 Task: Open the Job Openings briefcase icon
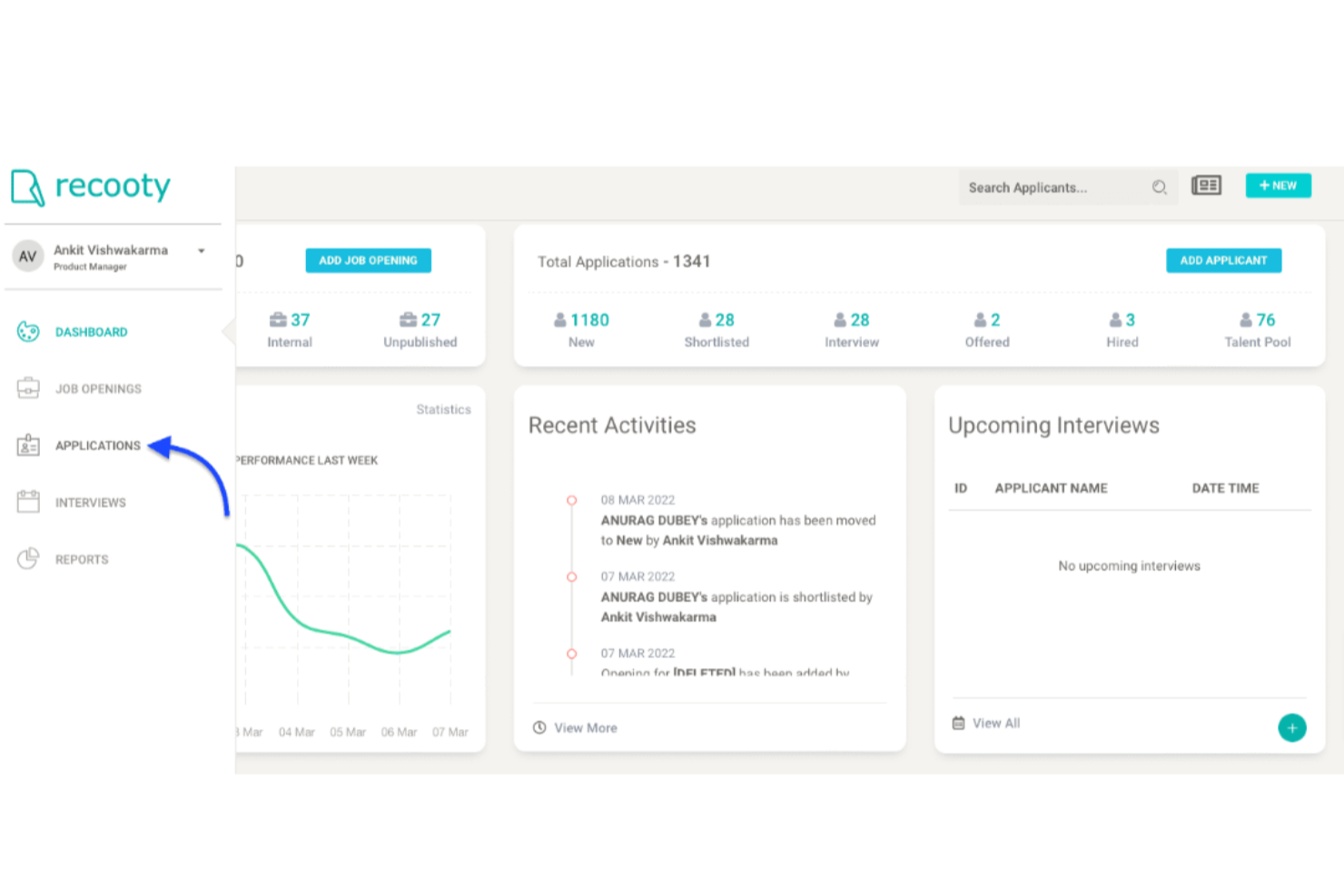tap(28, 389)
